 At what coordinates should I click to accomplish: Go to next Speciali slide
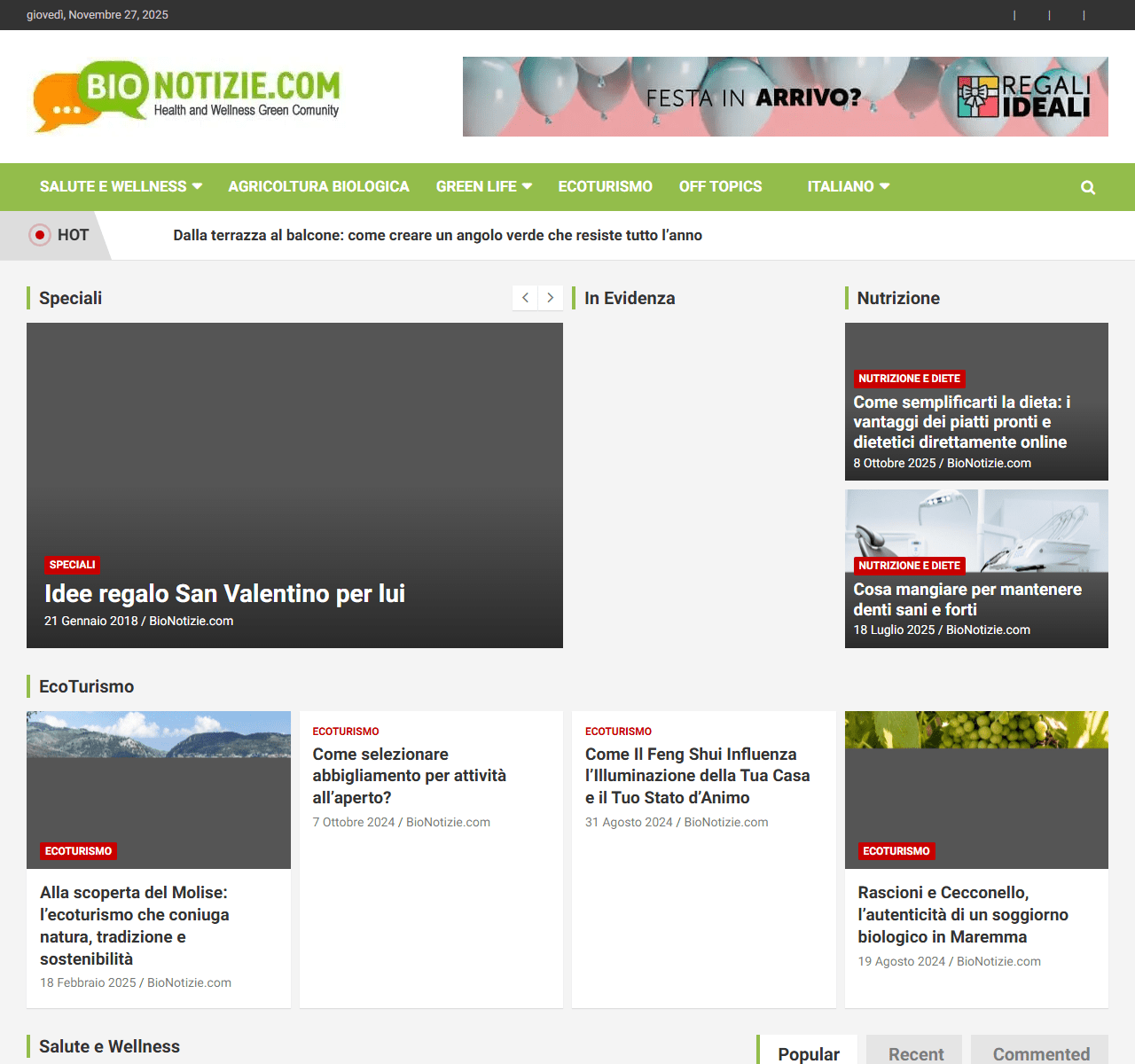click(x=551, y=298)
